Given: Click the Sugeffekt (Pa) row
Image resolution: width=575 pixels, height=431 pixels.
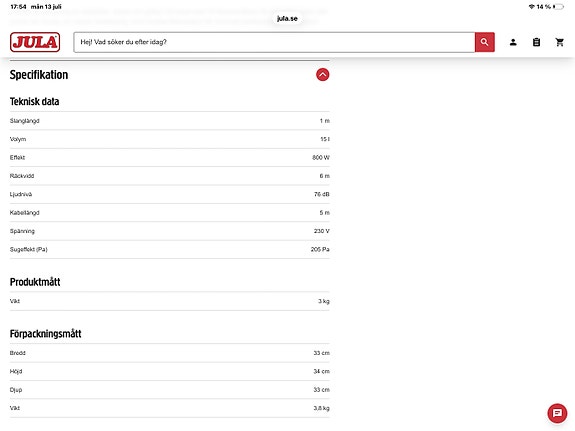Looking at the screenshot, I should [x=169, y=249].
